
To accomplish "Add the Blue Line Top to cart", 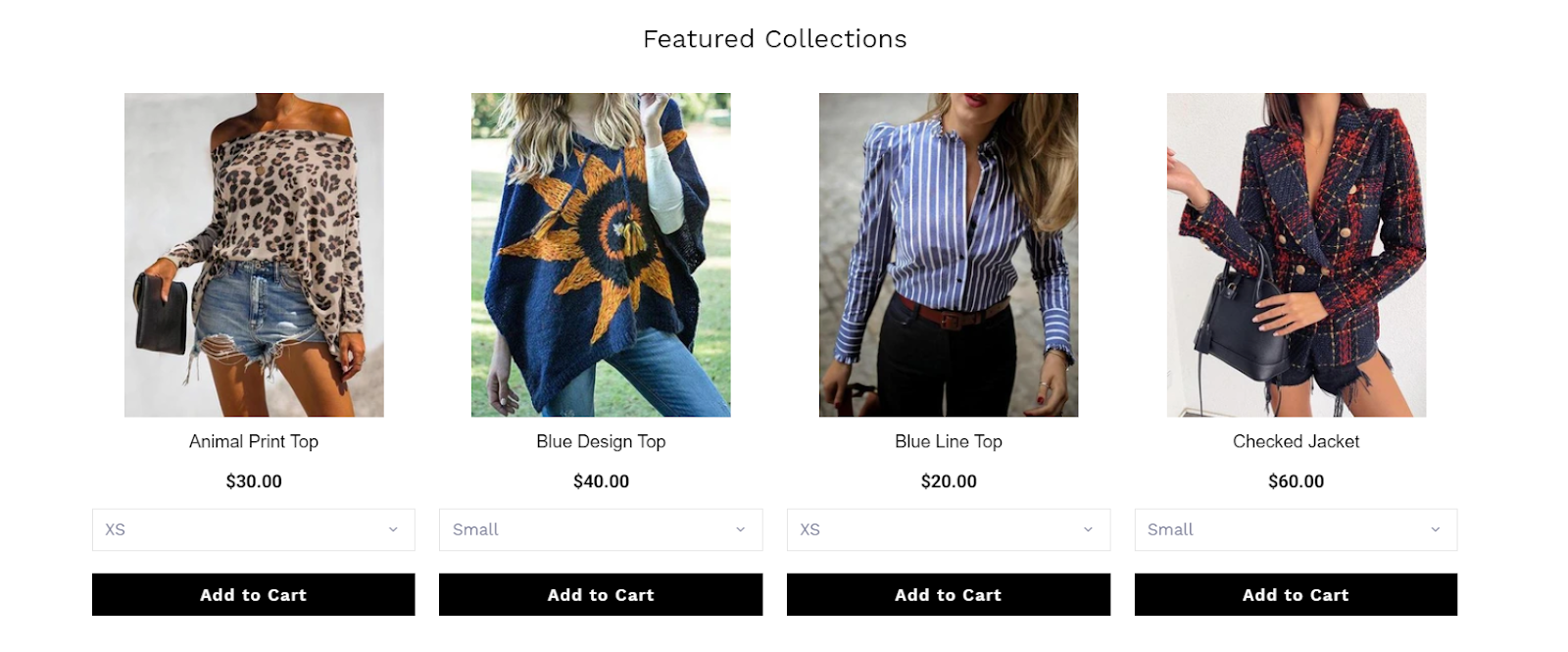I will click(949, 595).
